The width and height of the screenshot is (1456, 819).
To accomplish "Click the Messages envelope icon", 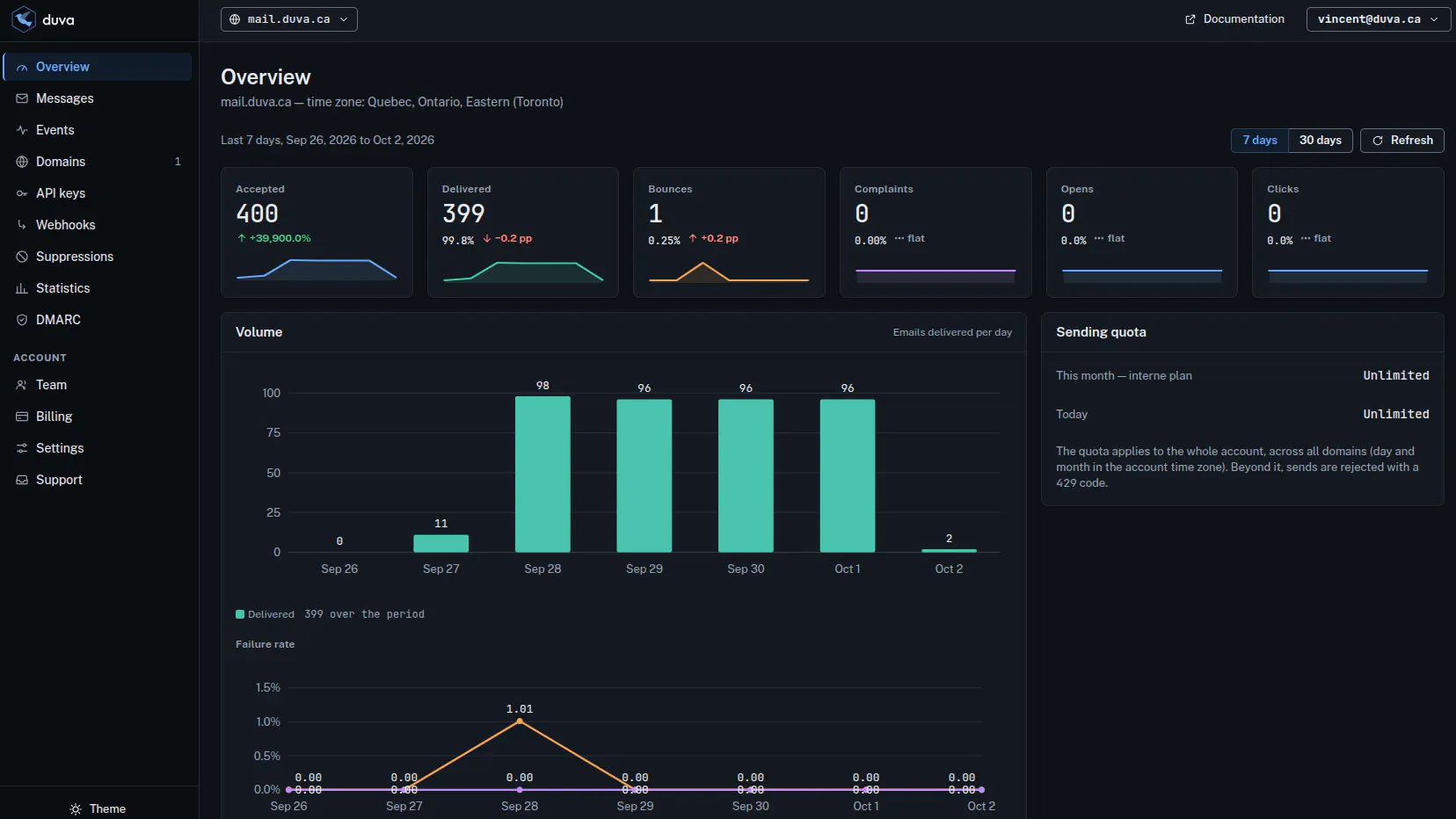I will (22, 98).
